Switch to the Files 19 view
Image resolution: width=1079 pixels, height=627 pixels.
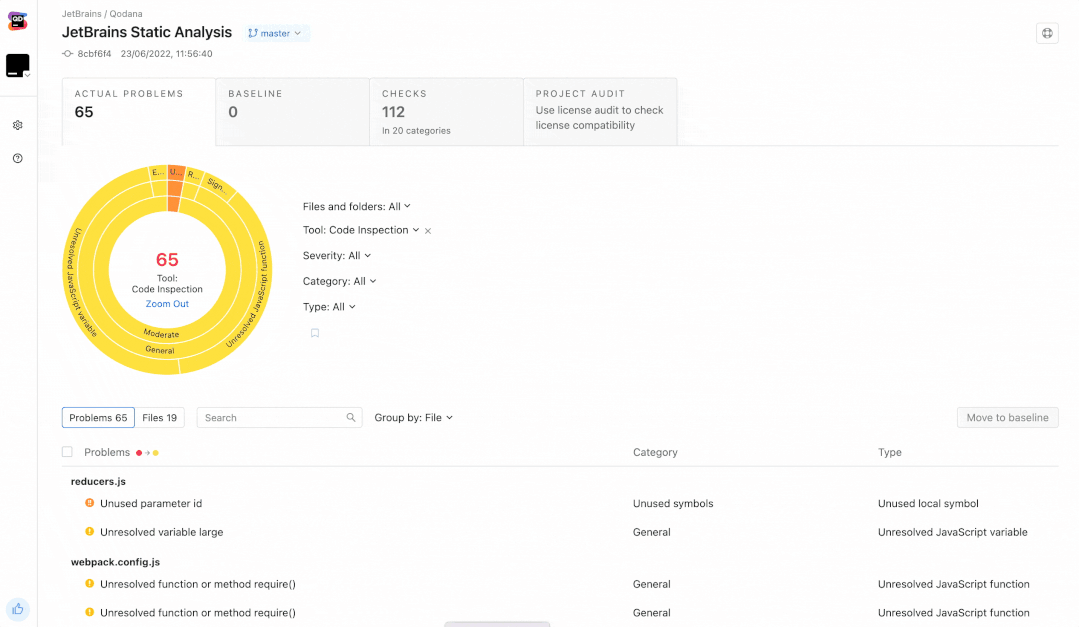pyautogui.click(x=160, y=418)
